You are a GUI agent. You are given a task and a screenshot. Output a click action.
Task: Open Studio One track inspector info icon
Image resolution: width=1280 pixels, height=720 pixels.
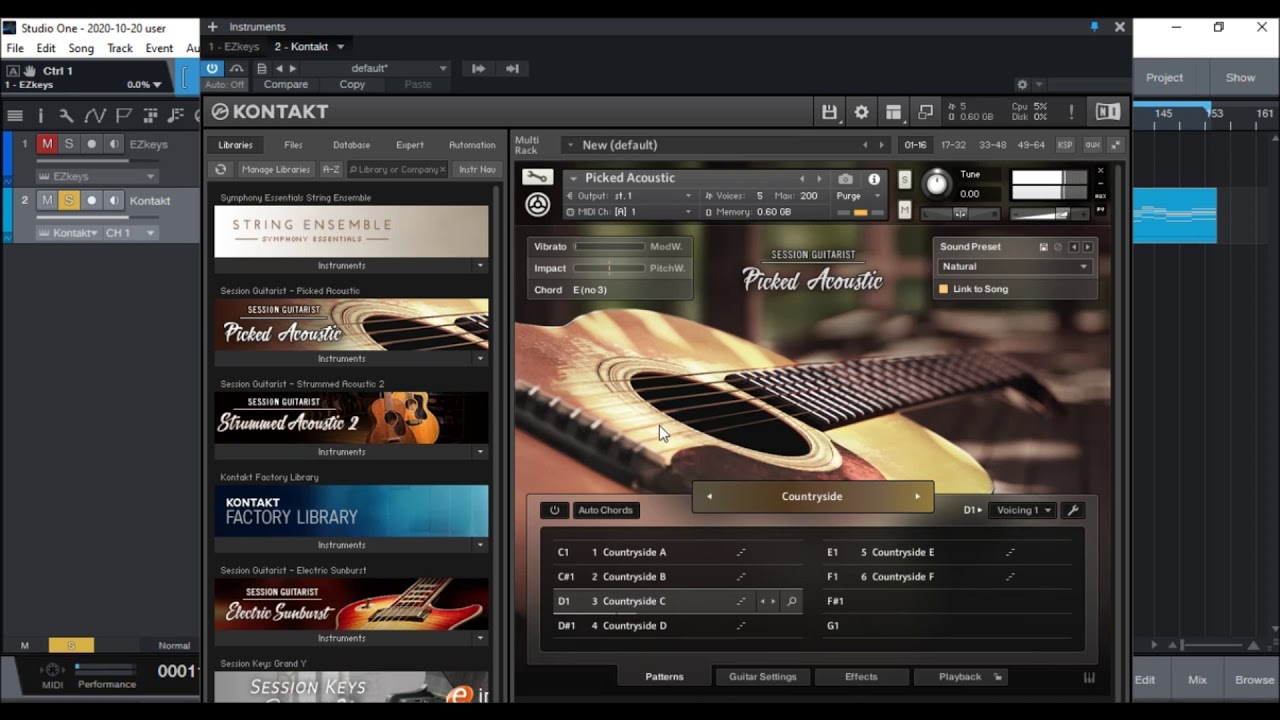tap(41, 116)
